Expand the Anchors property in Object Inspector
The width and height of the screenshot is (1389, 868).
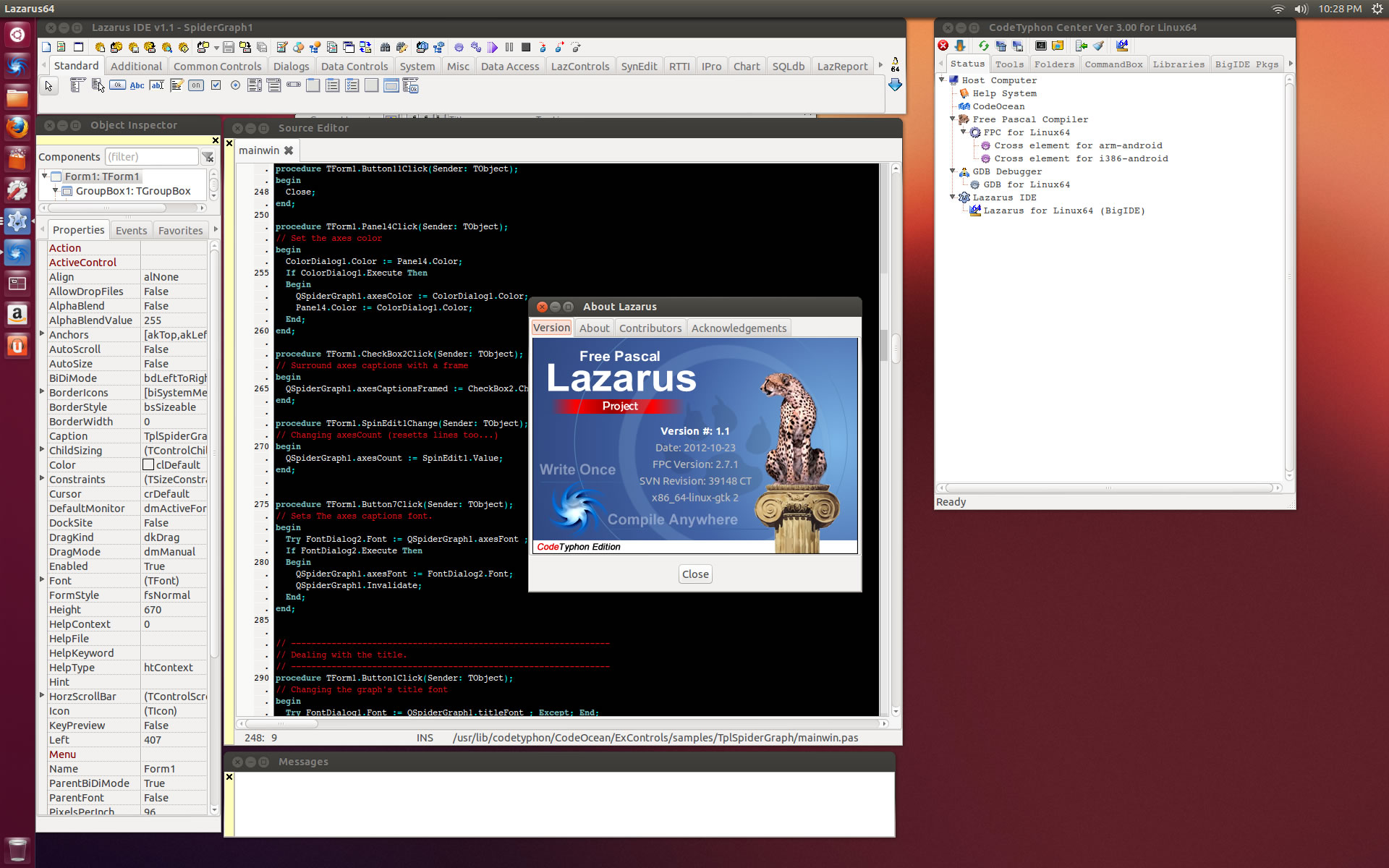(42, 334)
